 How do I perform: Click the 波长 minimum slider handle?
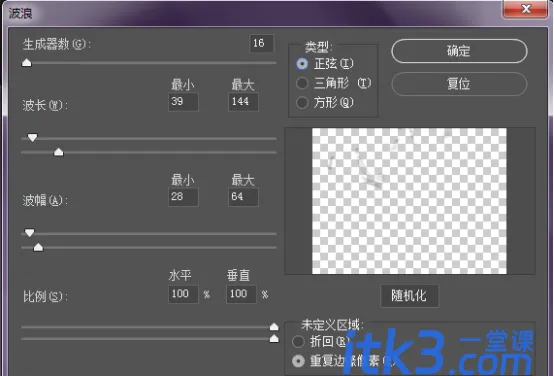pyautogui.click(x=32, y=137)
